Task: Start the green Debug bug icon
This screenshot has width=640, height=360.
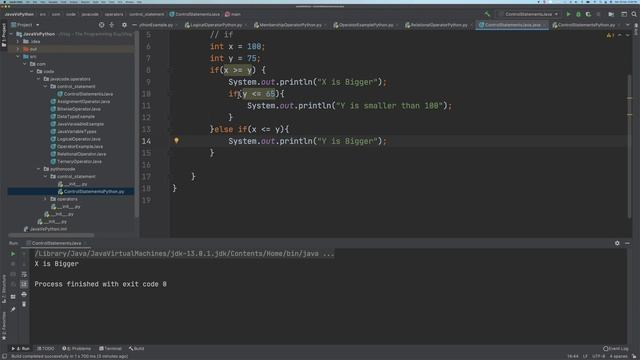Action: 578,14
